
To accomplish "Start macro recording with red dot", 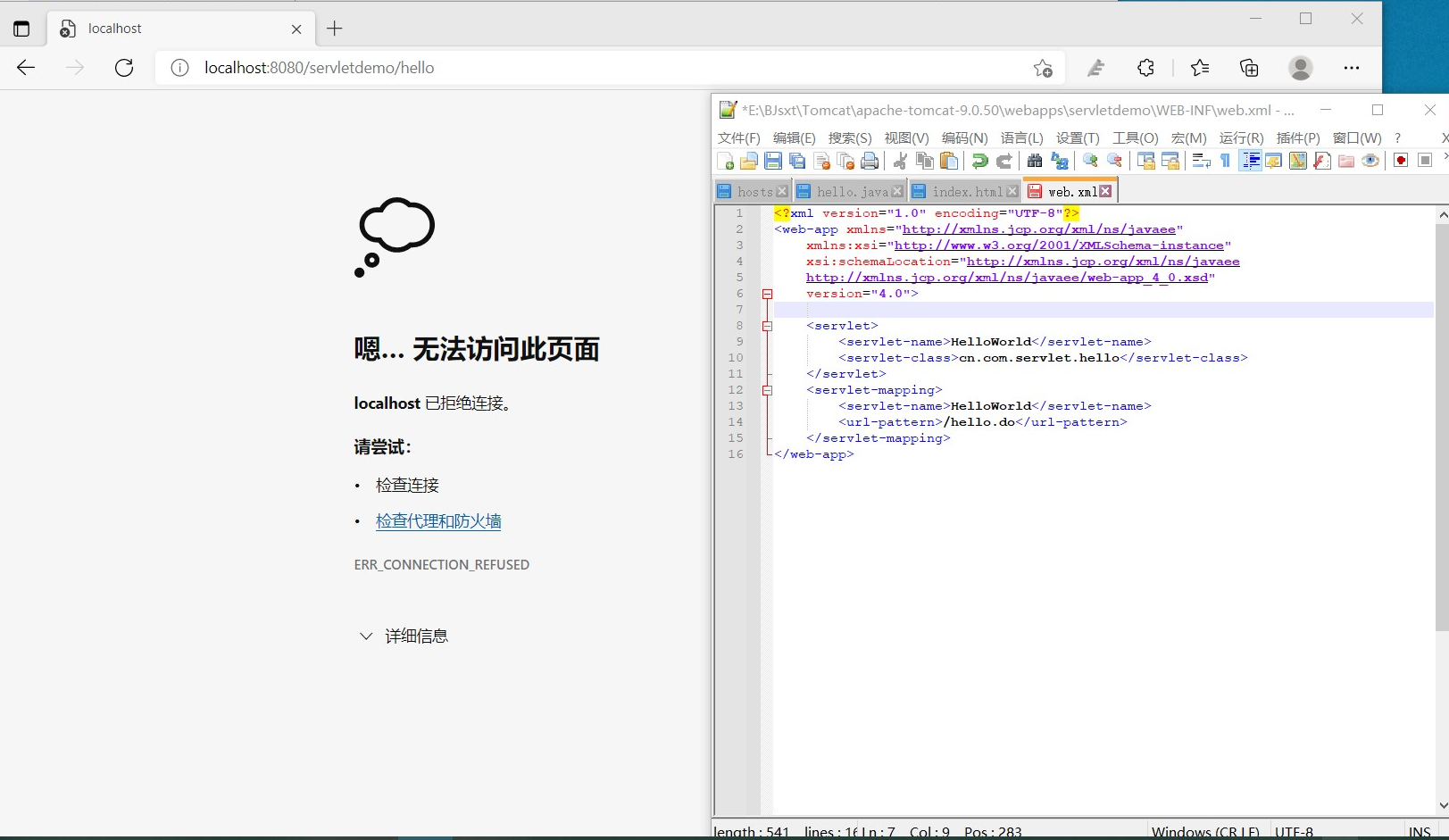I will 1401,161.
